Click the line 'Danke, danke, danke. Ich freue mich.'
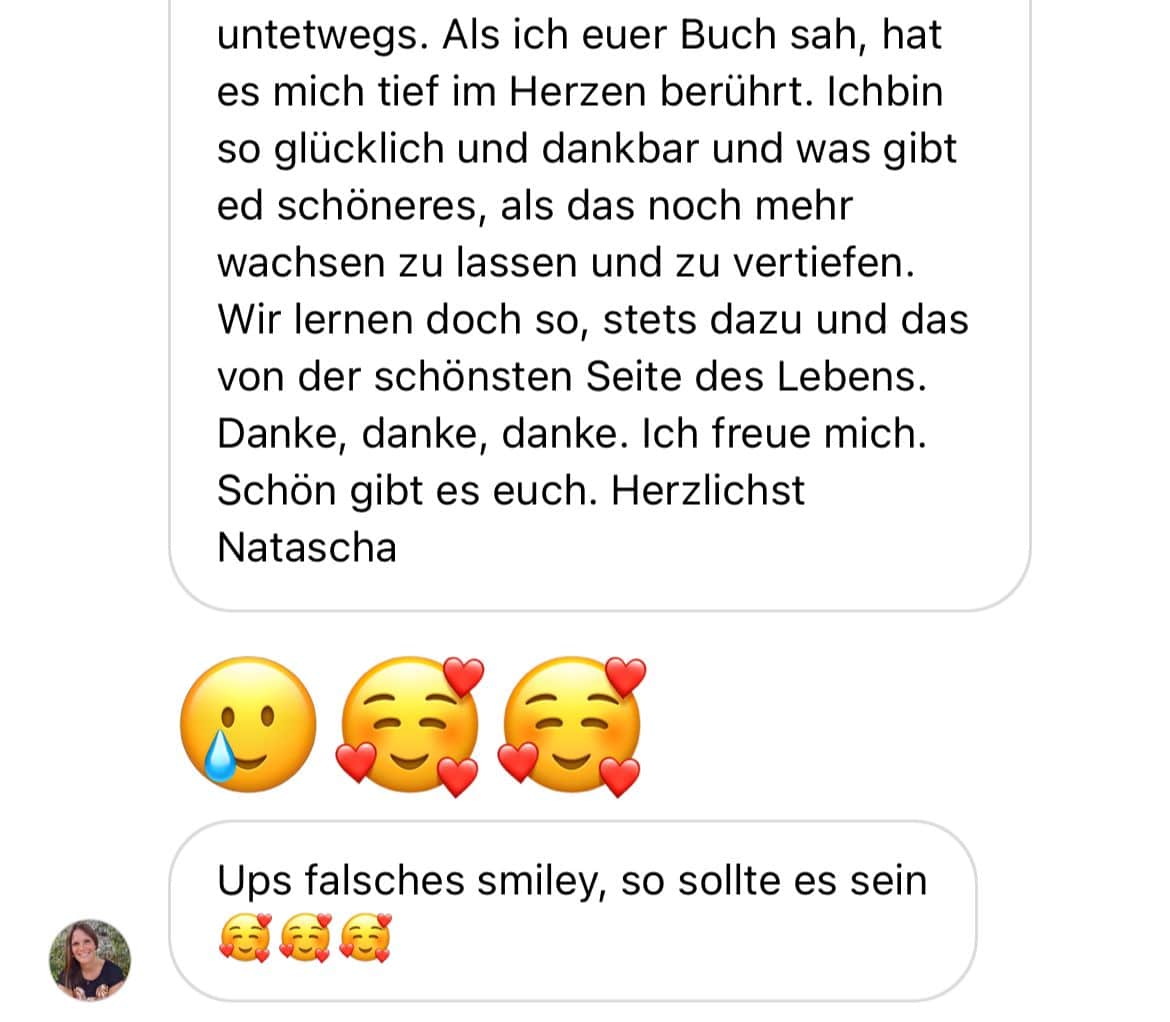The width and height of the screenshot is (1170, 1022). [x=572, y=434]
